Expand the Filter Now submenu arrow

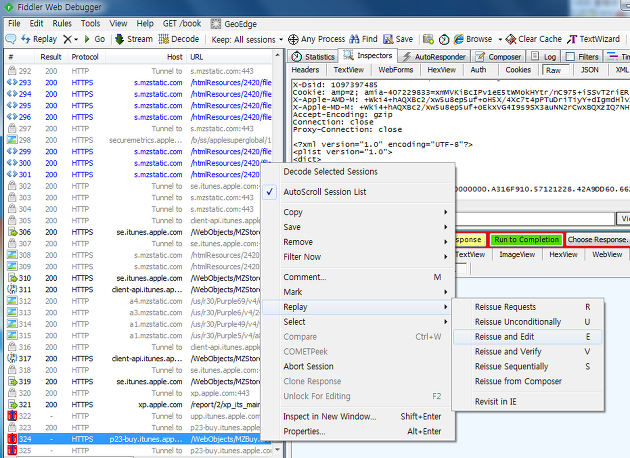445,257
